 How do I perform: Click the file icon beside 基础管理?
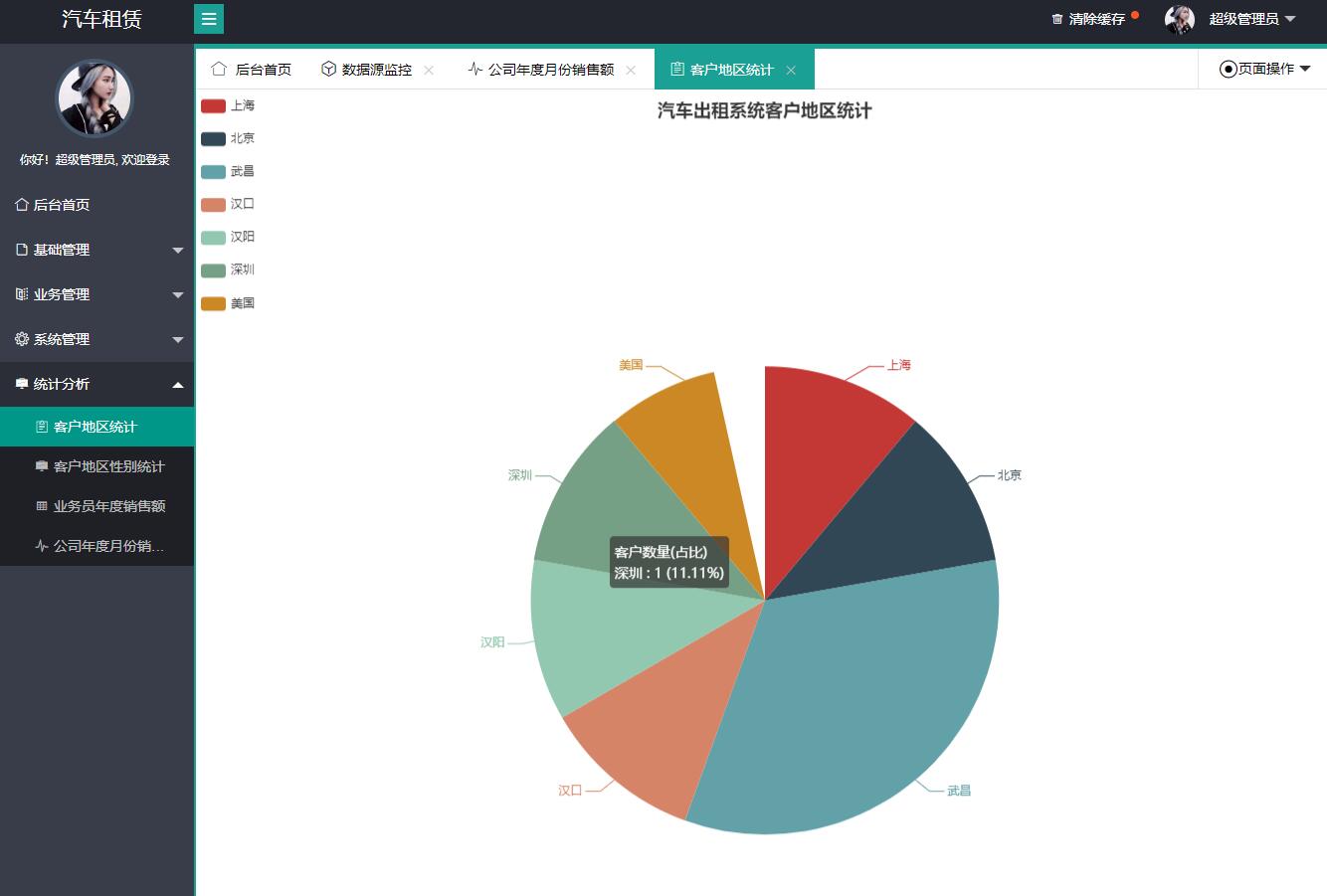pyautogui.click(x=22, y=250)
